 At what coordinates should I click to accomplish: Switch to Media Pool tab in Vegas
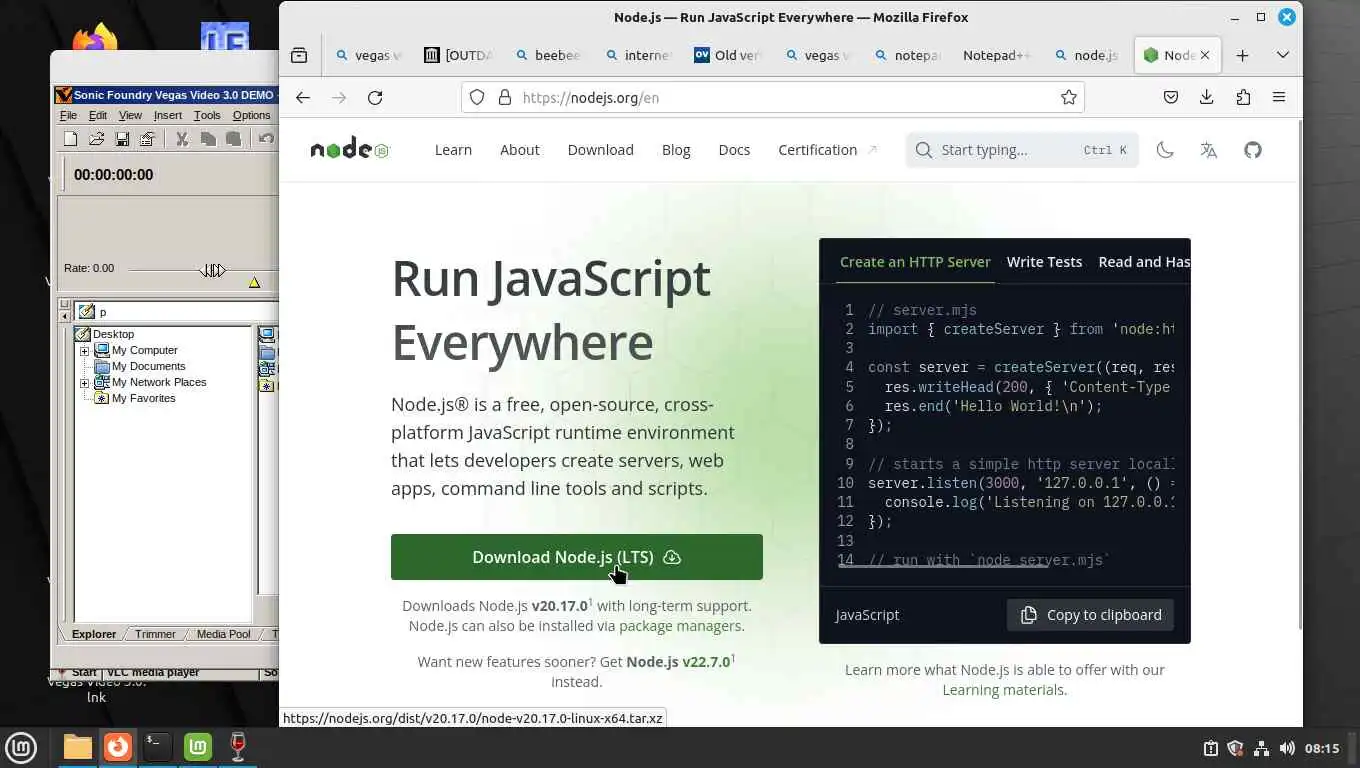point(223,634)
